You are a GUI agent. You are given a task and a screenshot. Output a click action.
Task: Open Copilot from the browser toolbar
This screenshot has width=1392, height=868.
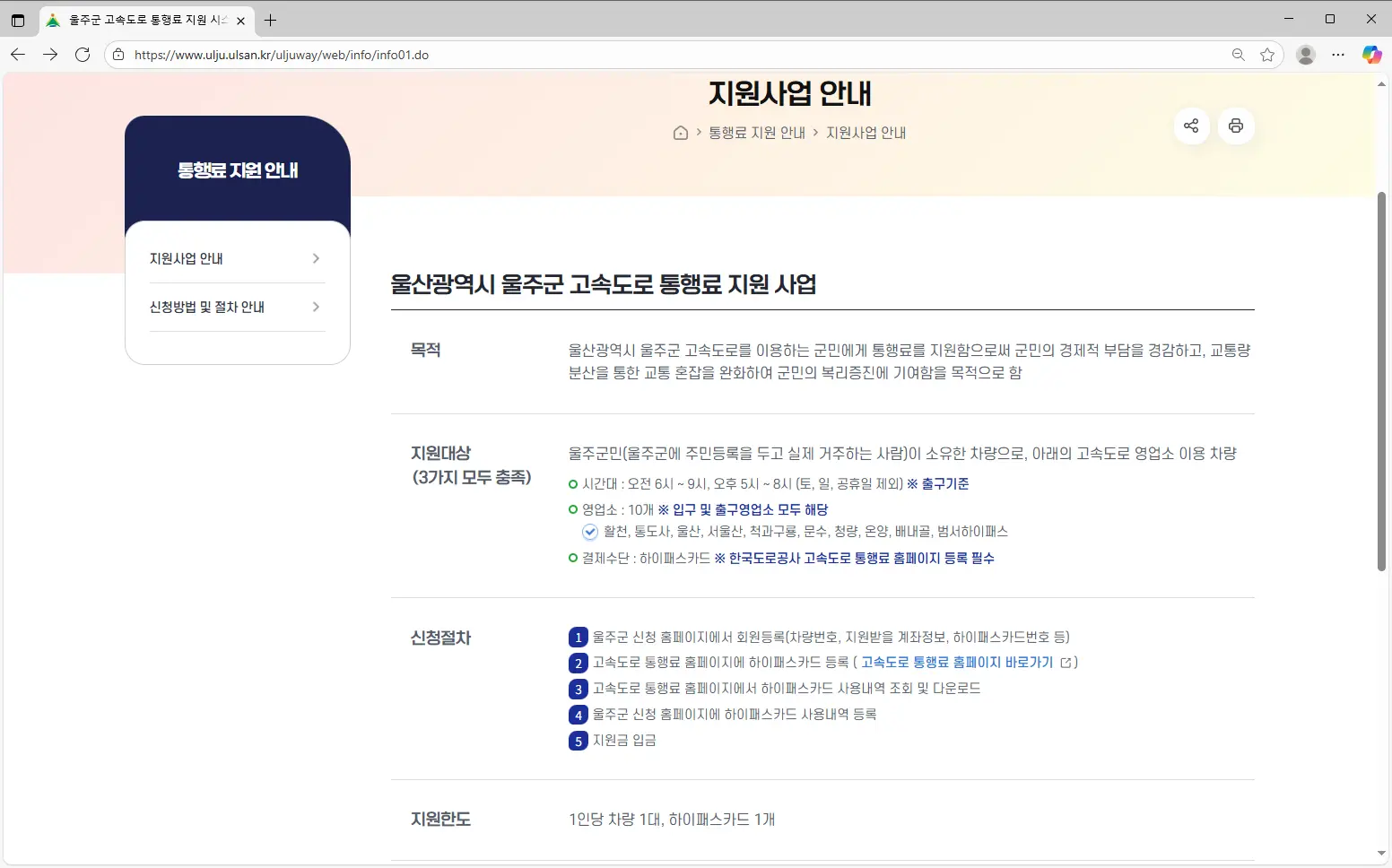(1371, 55)
